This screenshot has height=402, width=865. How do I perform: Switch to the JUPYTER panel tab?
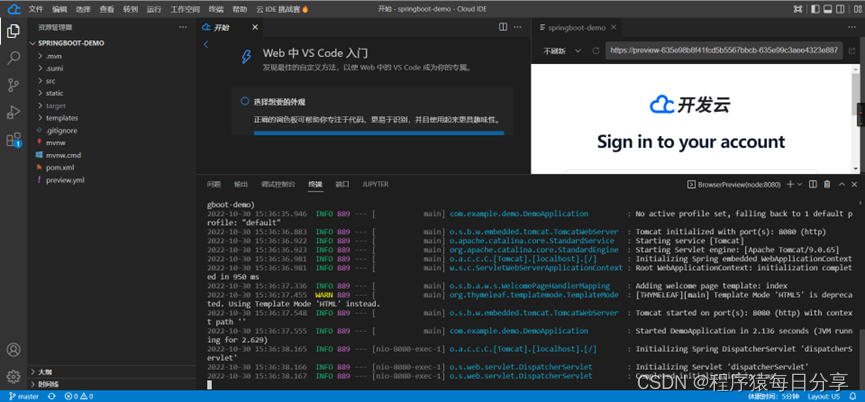[375, 184]
